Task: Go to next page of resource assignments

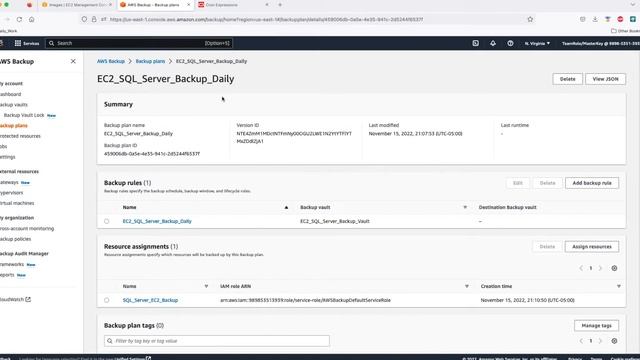Action: pyautogui.click(x=600, y=268)
